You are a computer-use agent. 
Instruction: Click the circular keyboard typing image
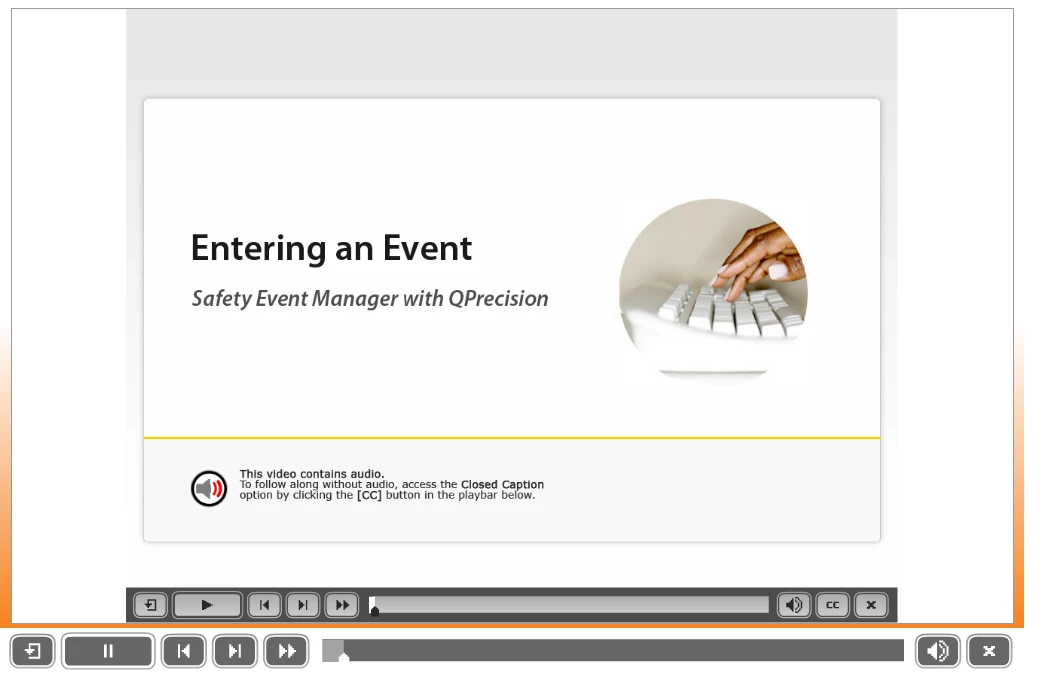713,291
